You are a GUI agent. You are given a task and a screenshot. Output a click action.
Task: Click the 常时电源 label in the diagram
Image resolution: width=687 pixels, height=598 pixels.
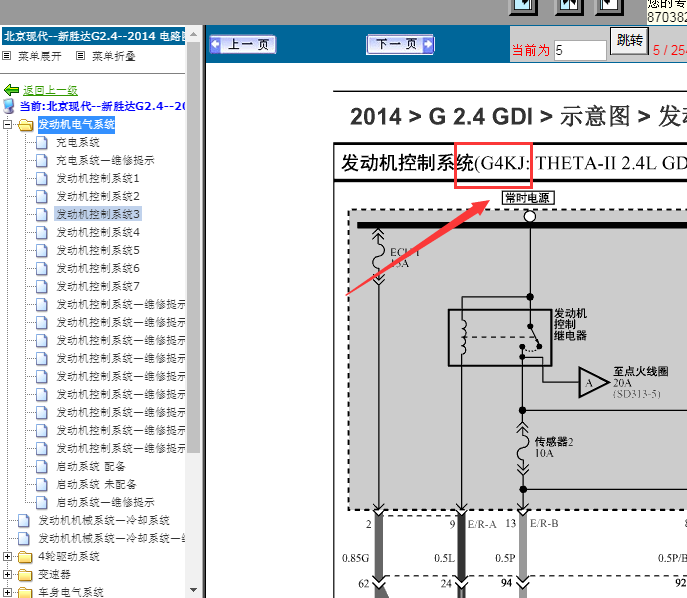pos(528,198)
